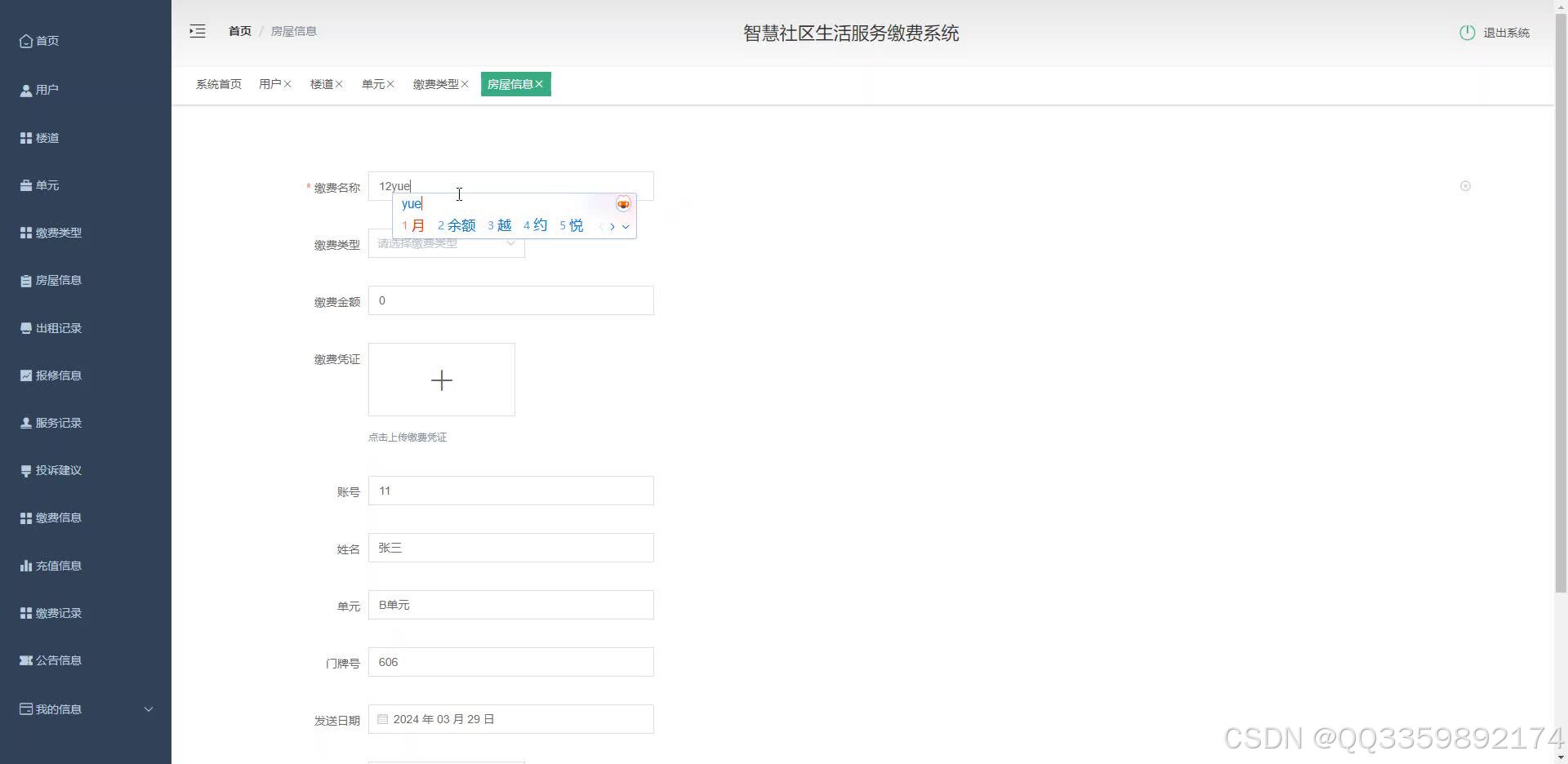Image resolution: width=1568 pixels, height=764 pixels.
Task: Choose IME candidate 2 余额
Action: click(457, 225)
